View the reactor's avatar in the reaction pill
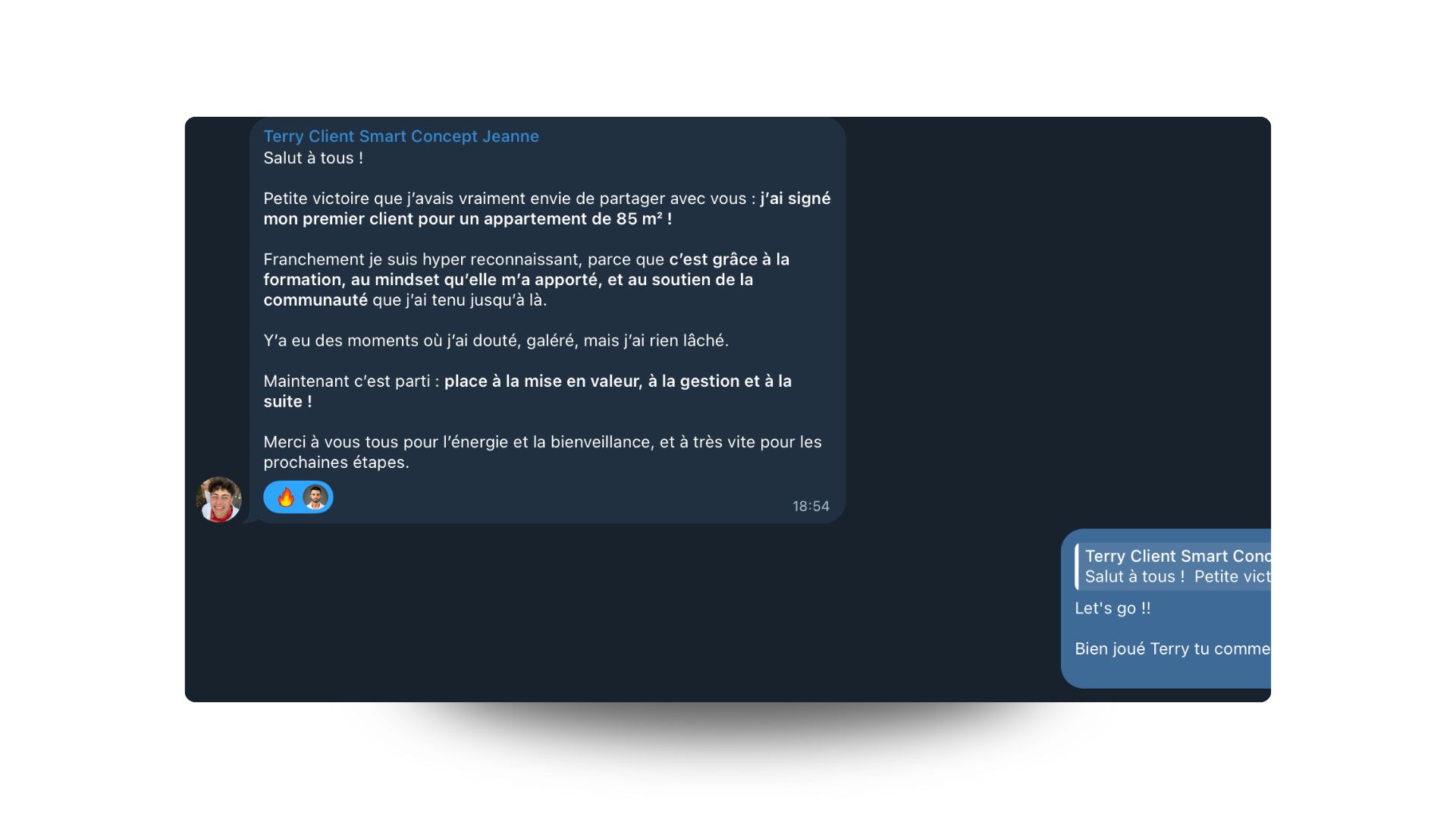This screenshot has width=1456, height=819. click(x=315, y=497)
